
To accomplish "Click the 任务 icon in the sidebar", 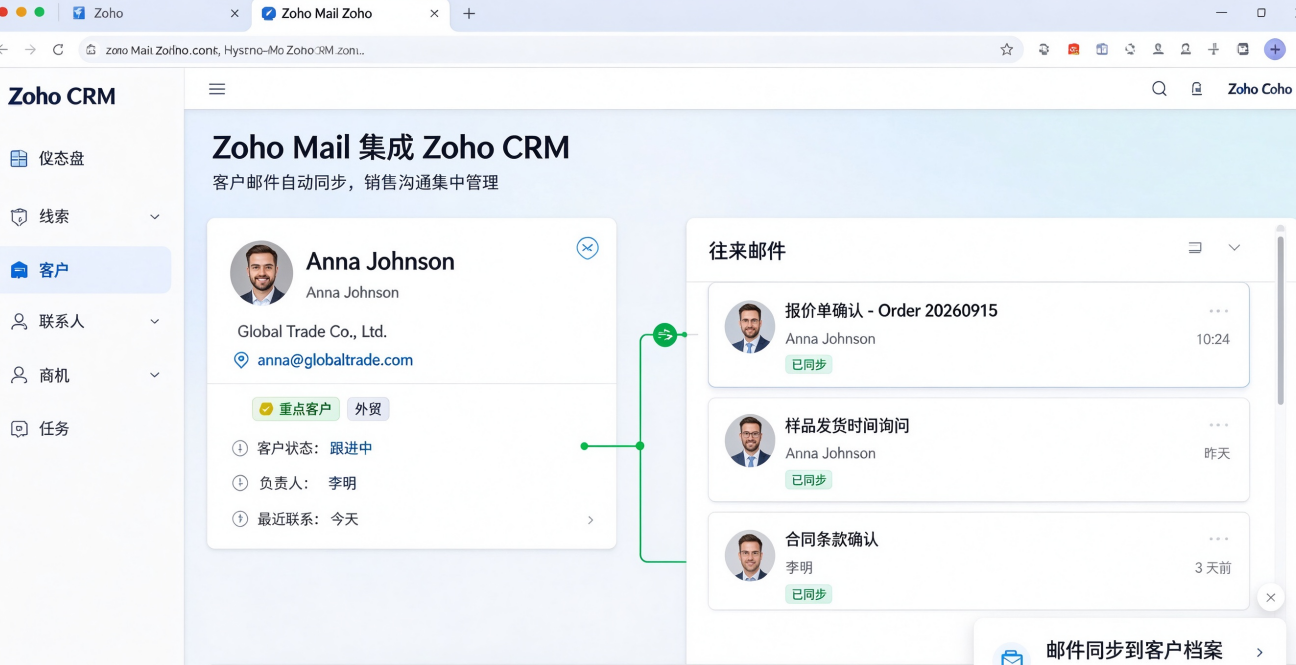I will (x=19, y=428).
